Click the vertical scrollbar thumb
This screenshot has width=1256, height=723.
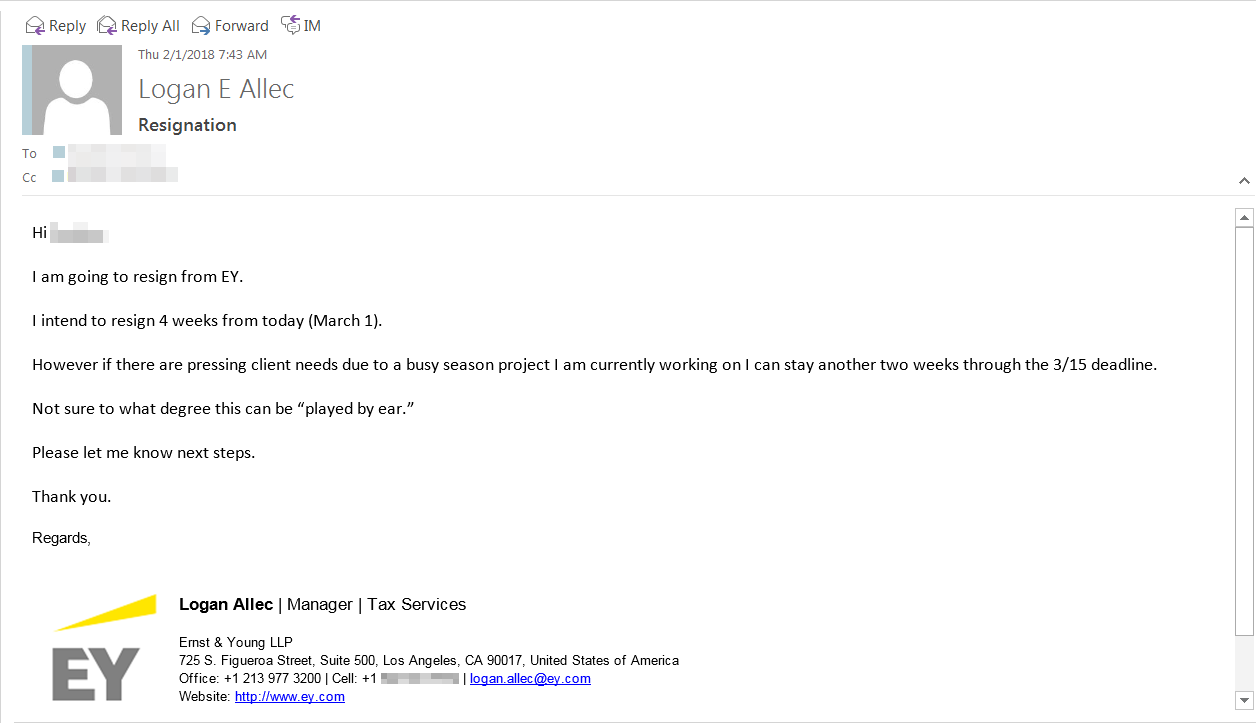[x=1245, y=431]
